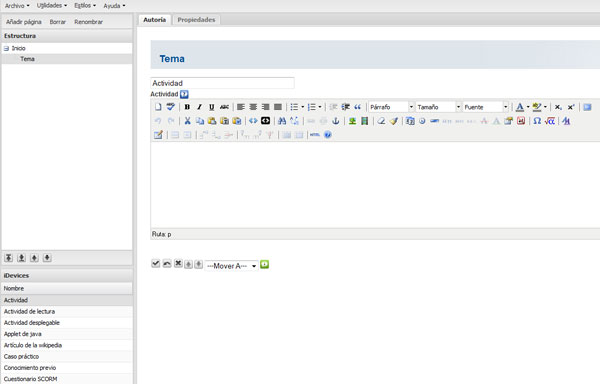600x384 pixels.
Task: Insert special character with omega icon
Action: [537, 121]
